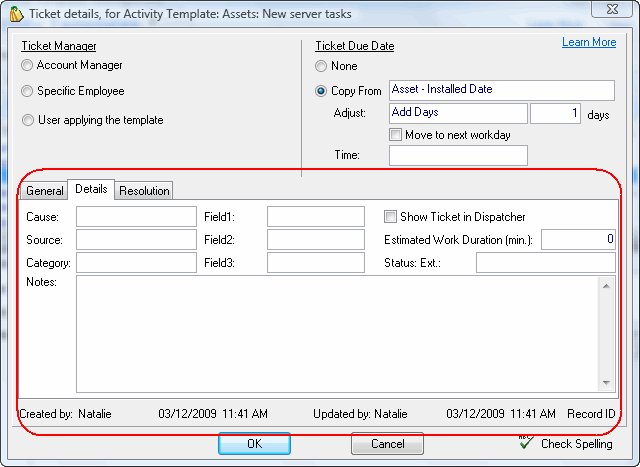Image resolution: width=640 pixels, height=467 pixels.
Task: Switch to the General tab
Action: [45, 191]
